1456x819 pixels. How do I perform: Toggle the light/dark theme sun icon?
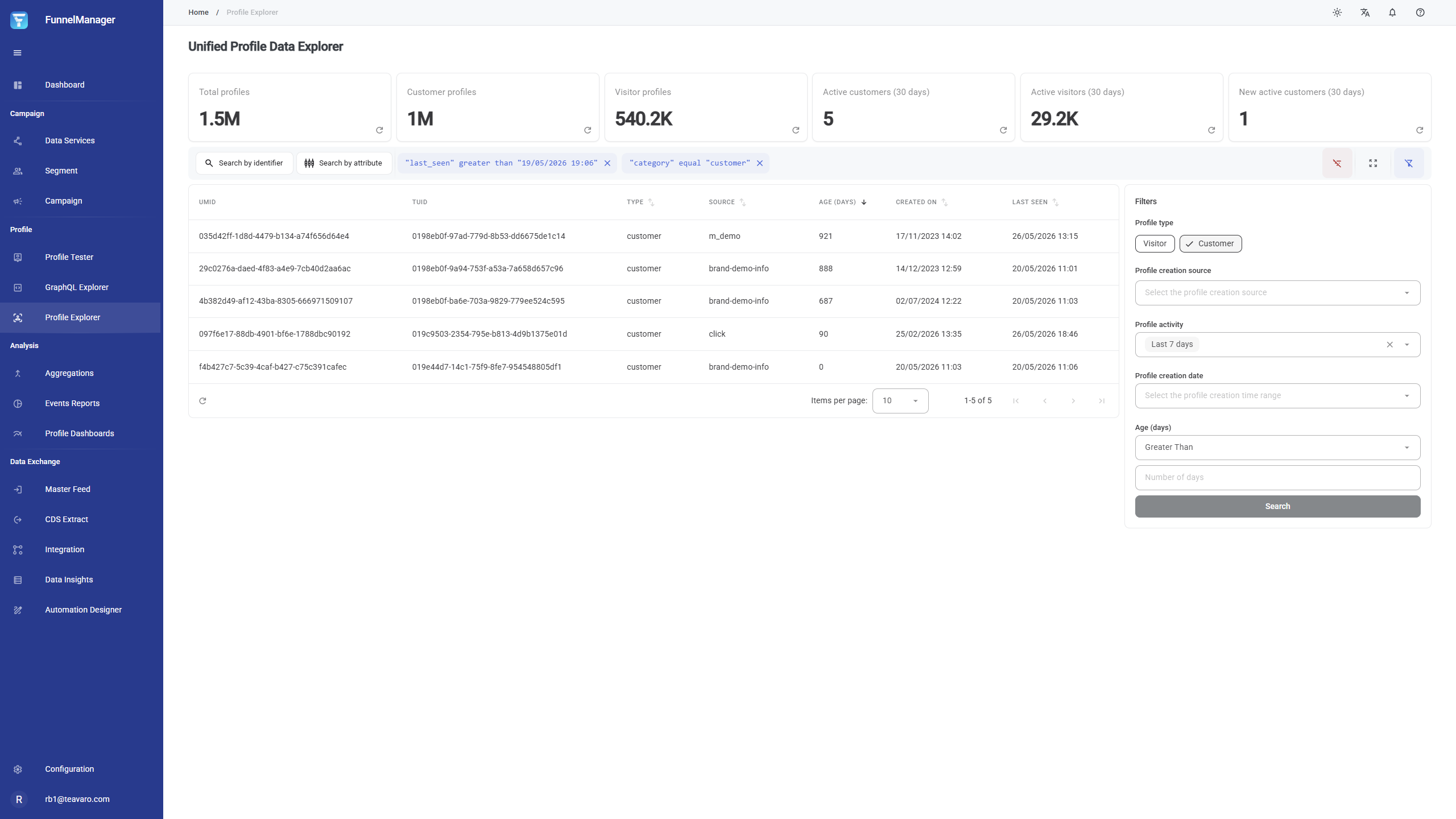(1337, 13)
